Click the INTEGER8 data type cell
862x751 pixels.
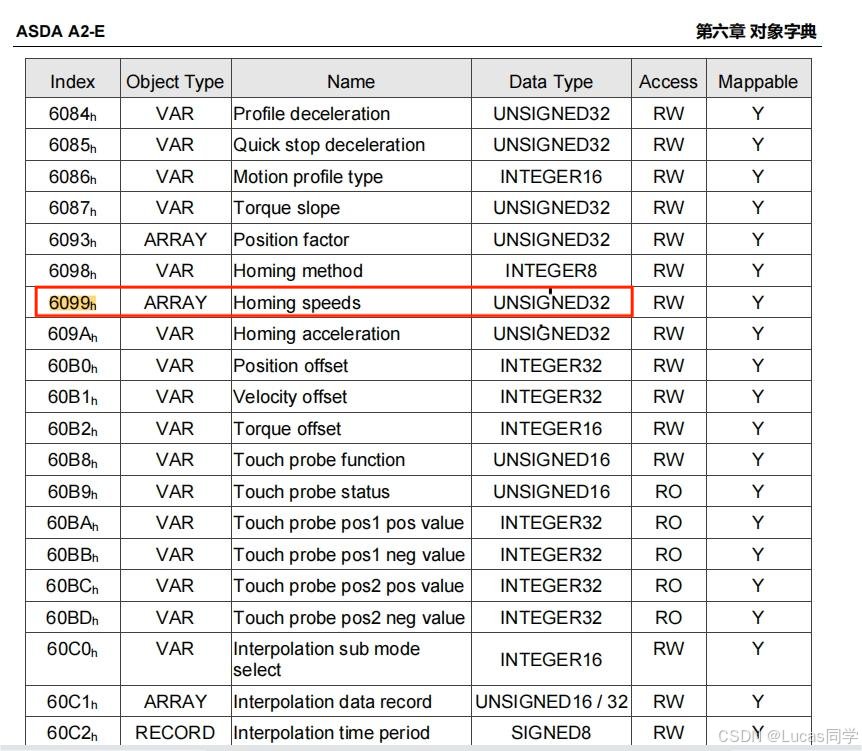click(x=551, y=271)
